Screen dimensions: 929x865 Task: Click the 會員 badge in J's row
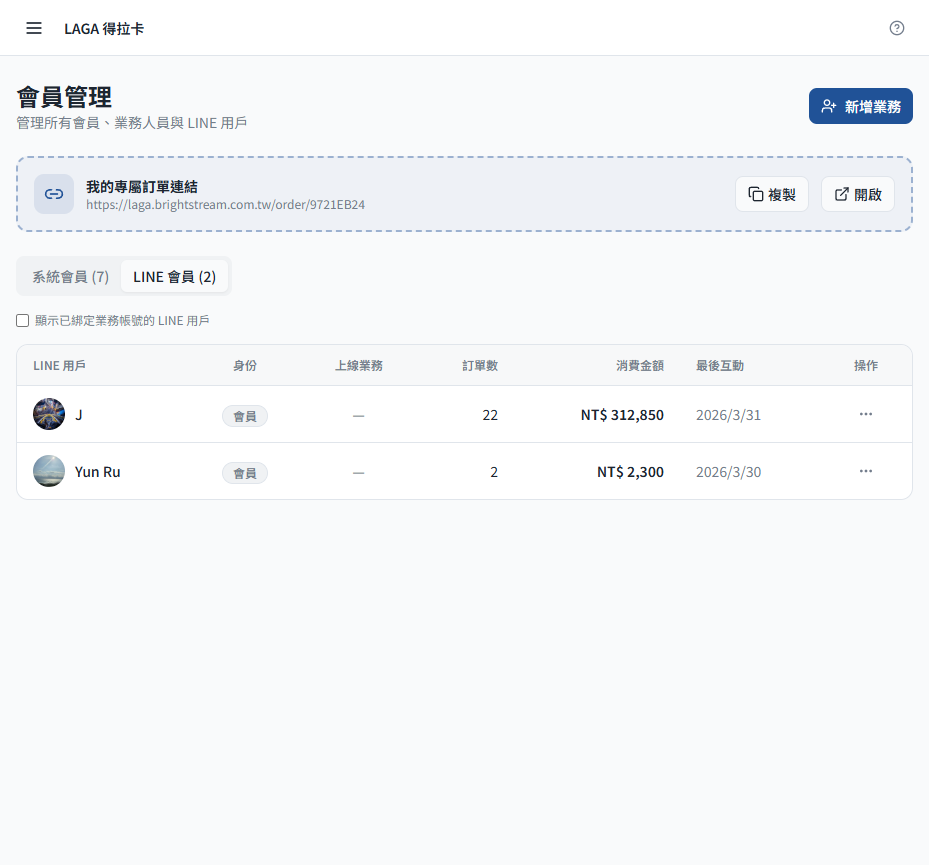[245, 416]
